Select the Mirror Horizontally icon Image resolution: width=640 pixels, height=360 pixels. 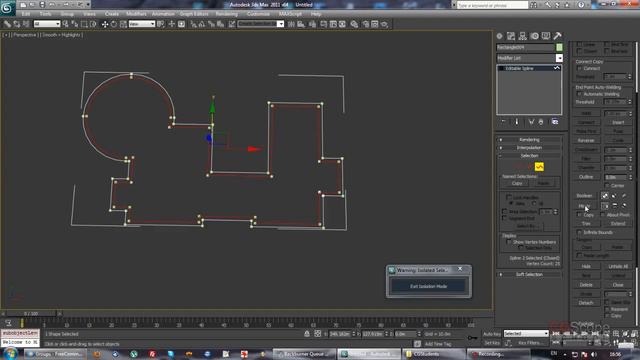tap(604, 206)
